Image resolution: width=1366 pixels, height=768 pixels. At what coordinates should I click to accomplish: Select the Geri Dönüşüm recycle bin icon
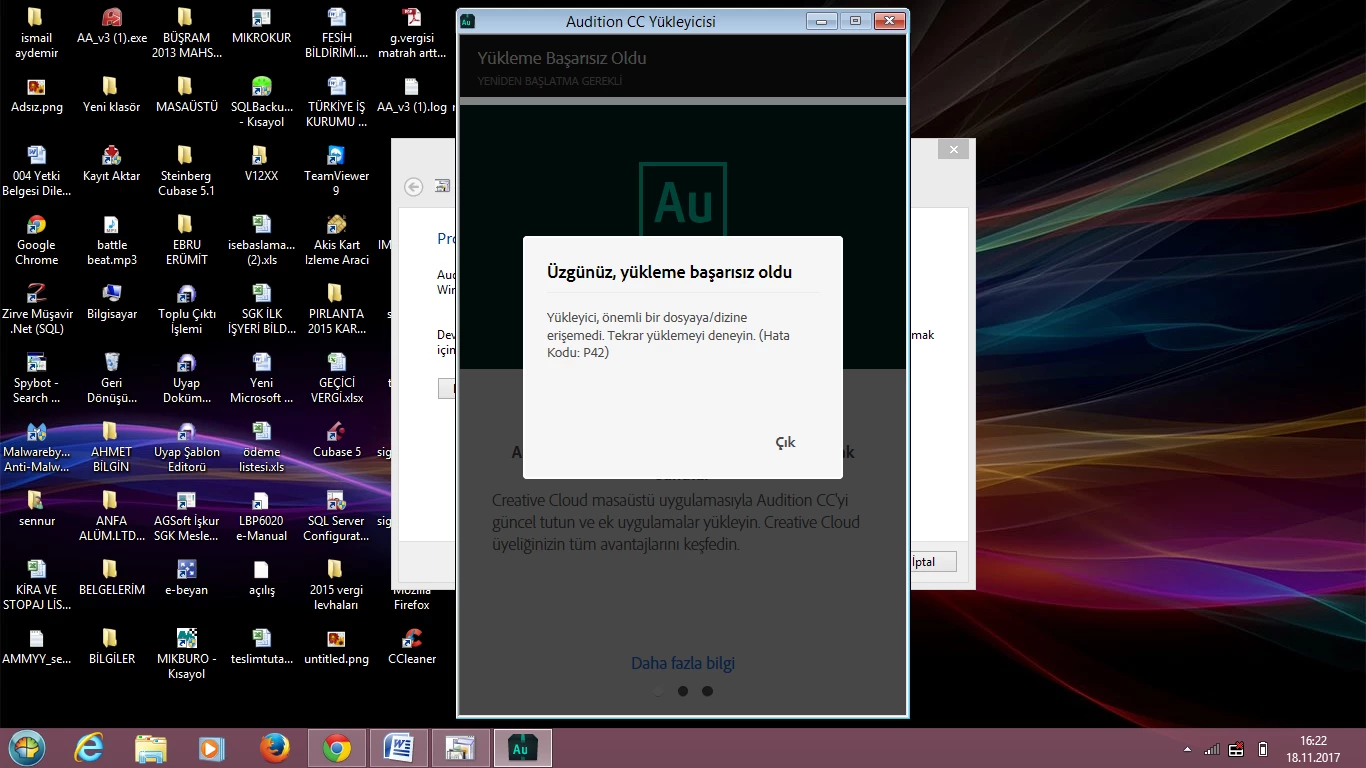(112, 378)
